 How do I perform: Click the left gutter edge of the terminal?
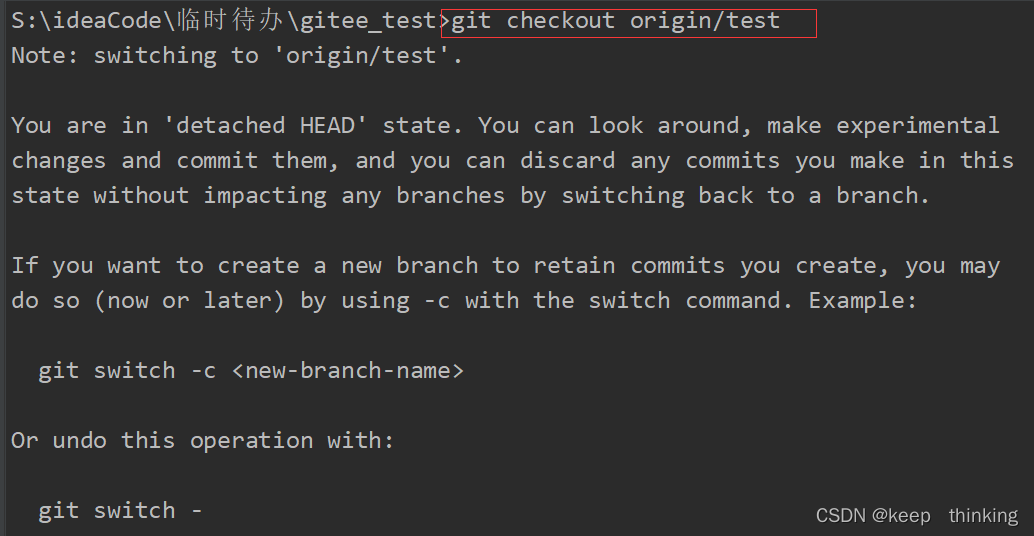(x=3, y=268)
